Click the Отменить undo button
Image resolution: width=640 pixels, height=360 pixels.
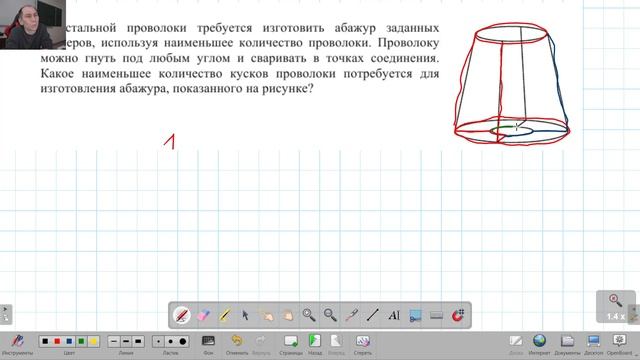click(x=237, y=344)
